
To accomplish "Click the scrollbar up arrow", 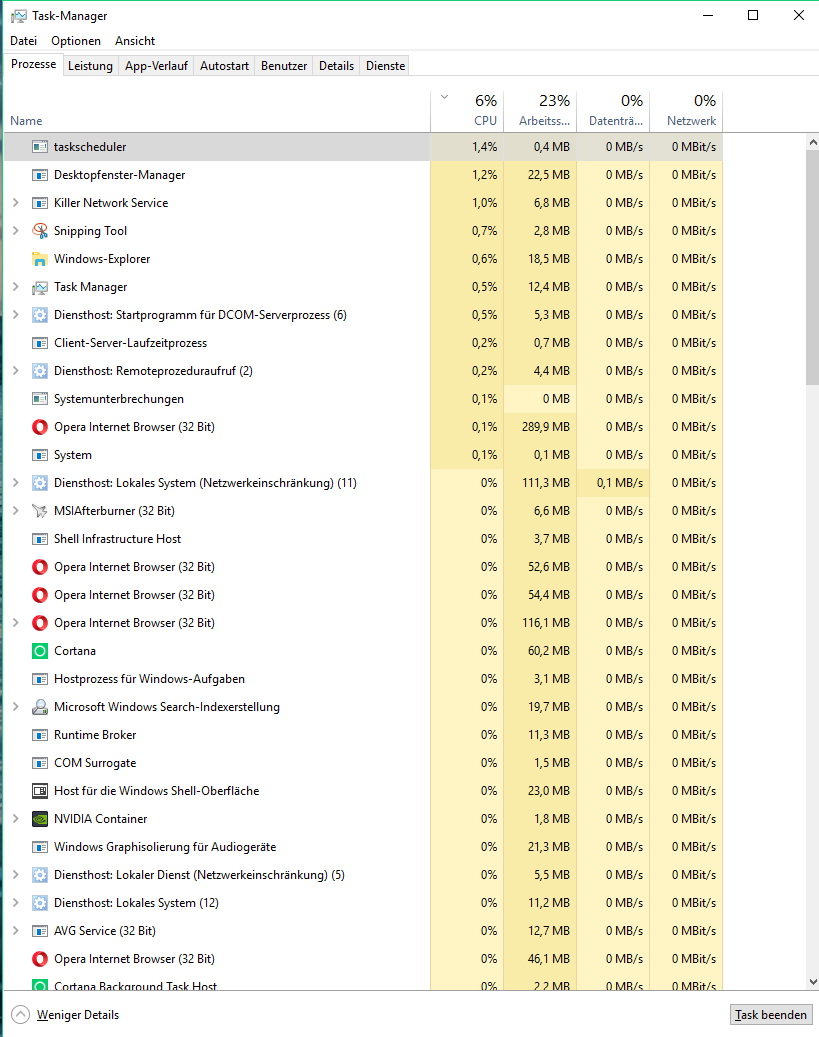I will point(813,142).
